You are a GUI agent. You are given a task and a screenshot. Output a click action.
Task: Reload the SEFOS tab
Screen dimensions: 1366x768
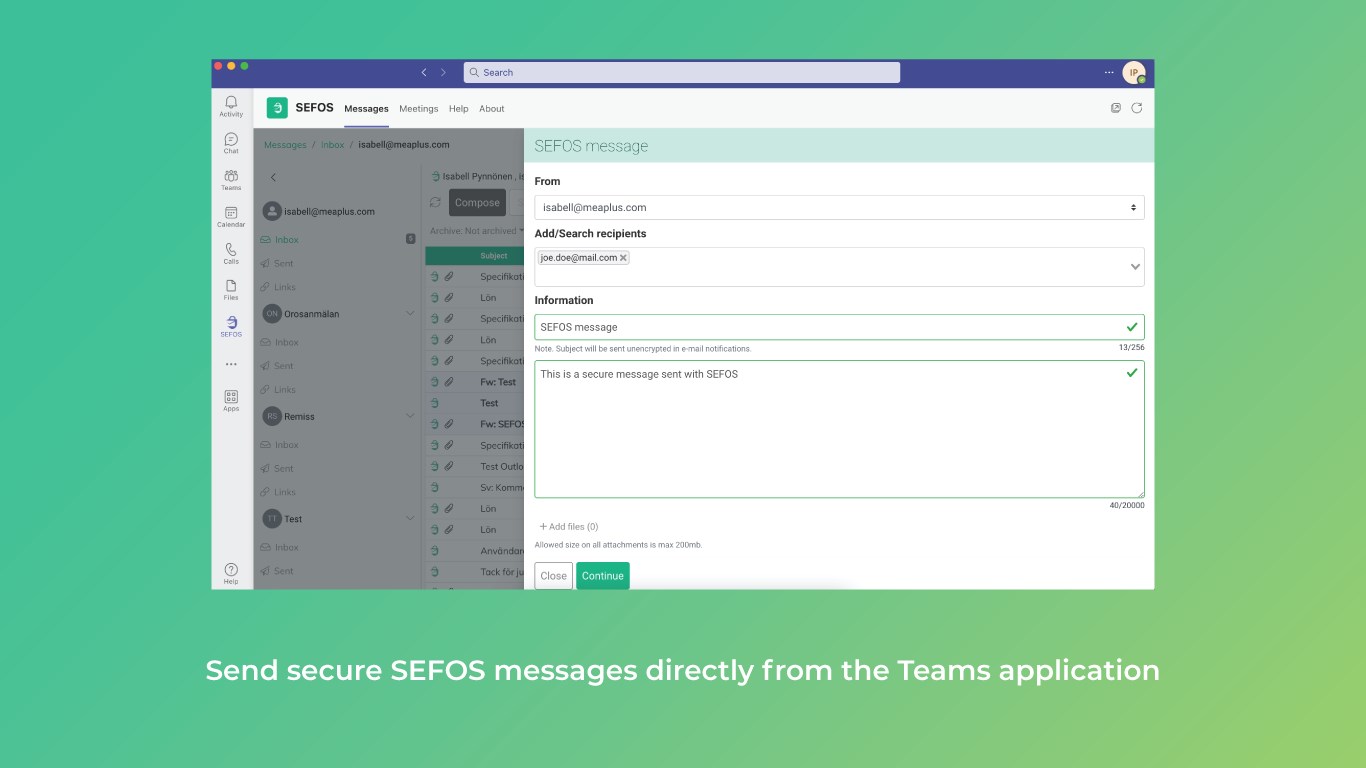coord(1137,108)
